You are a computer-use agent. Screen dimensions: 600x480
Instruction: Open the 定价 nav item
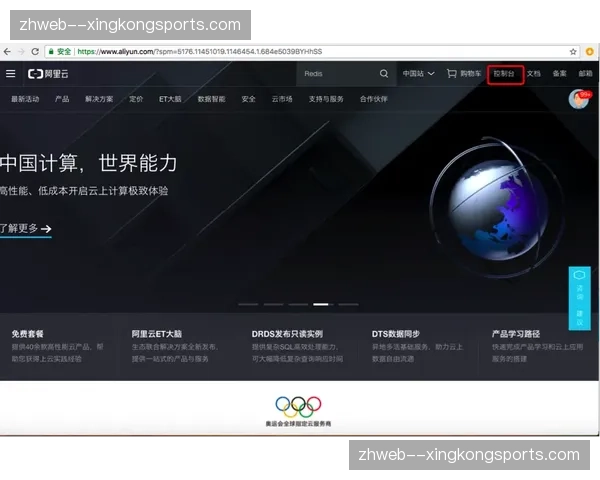(x=136, y=99)
